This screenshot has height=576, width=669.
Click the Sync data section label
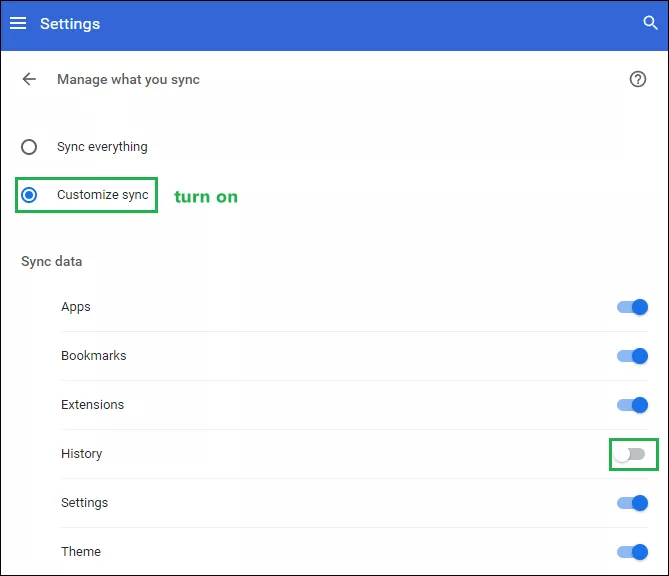52,261
